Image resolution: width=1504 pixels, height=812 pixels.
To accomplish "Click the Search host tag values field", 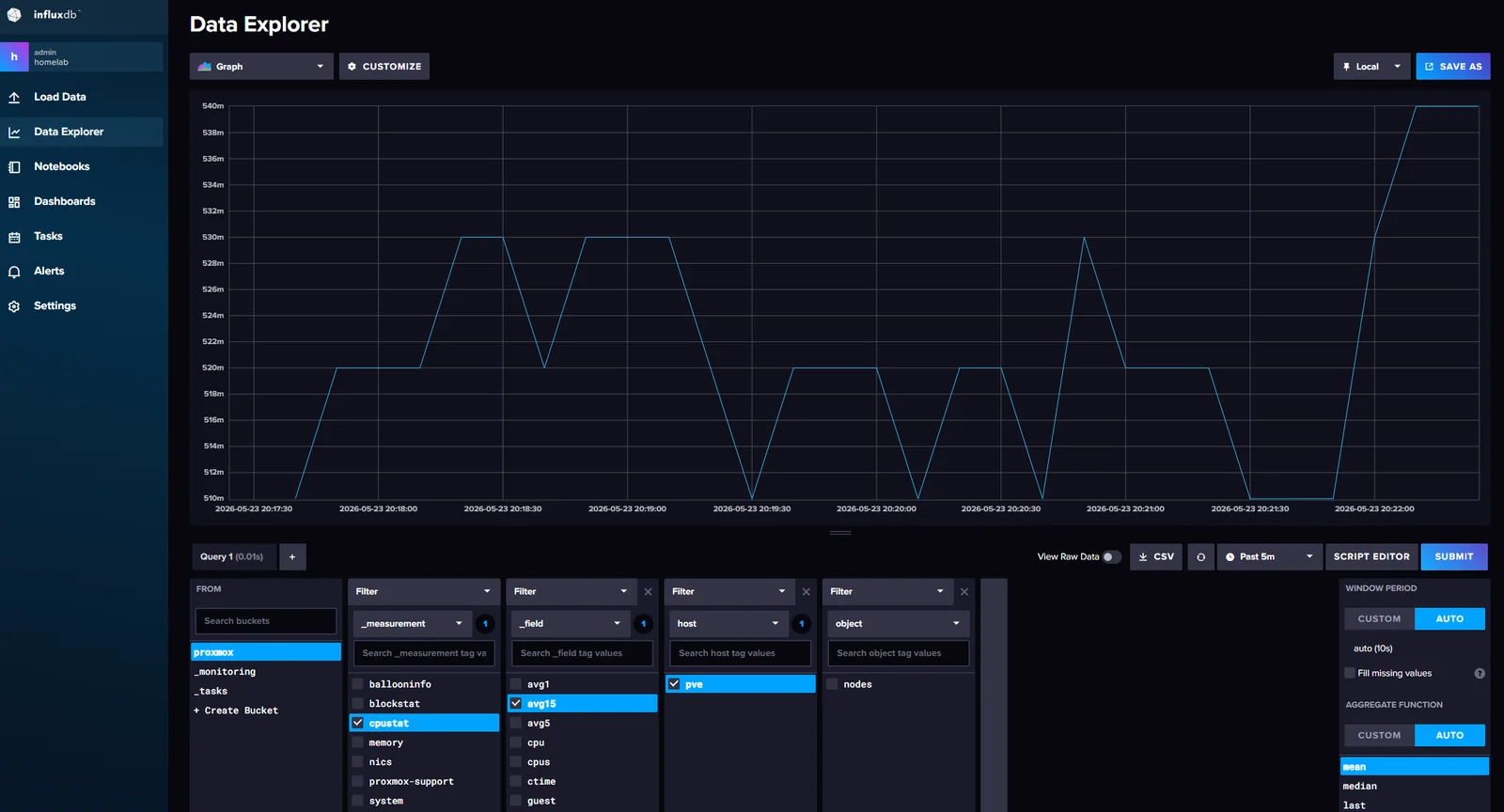I will [x=741, y=653].
